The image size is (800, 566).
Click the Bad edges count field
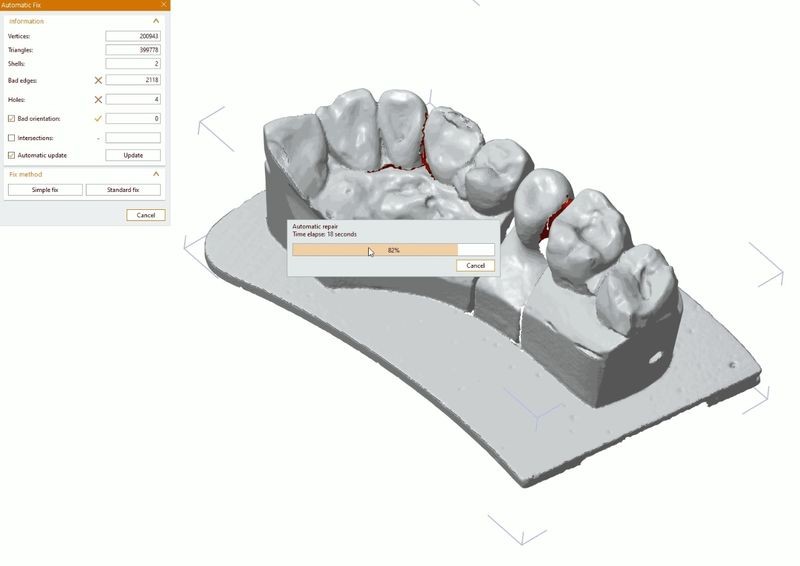(x=133, y=80)
